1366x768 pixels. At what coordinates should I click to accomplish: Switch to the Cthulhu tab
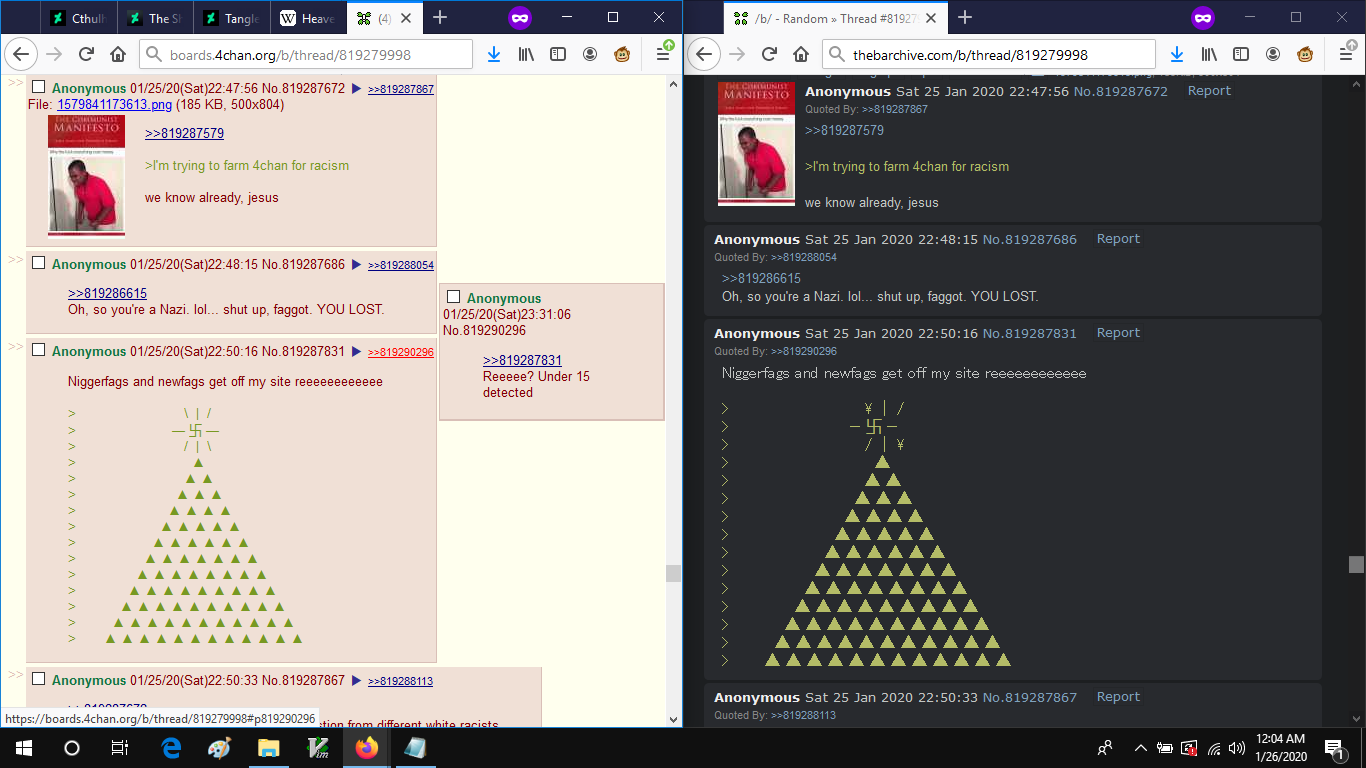click(x=80, y=18)
